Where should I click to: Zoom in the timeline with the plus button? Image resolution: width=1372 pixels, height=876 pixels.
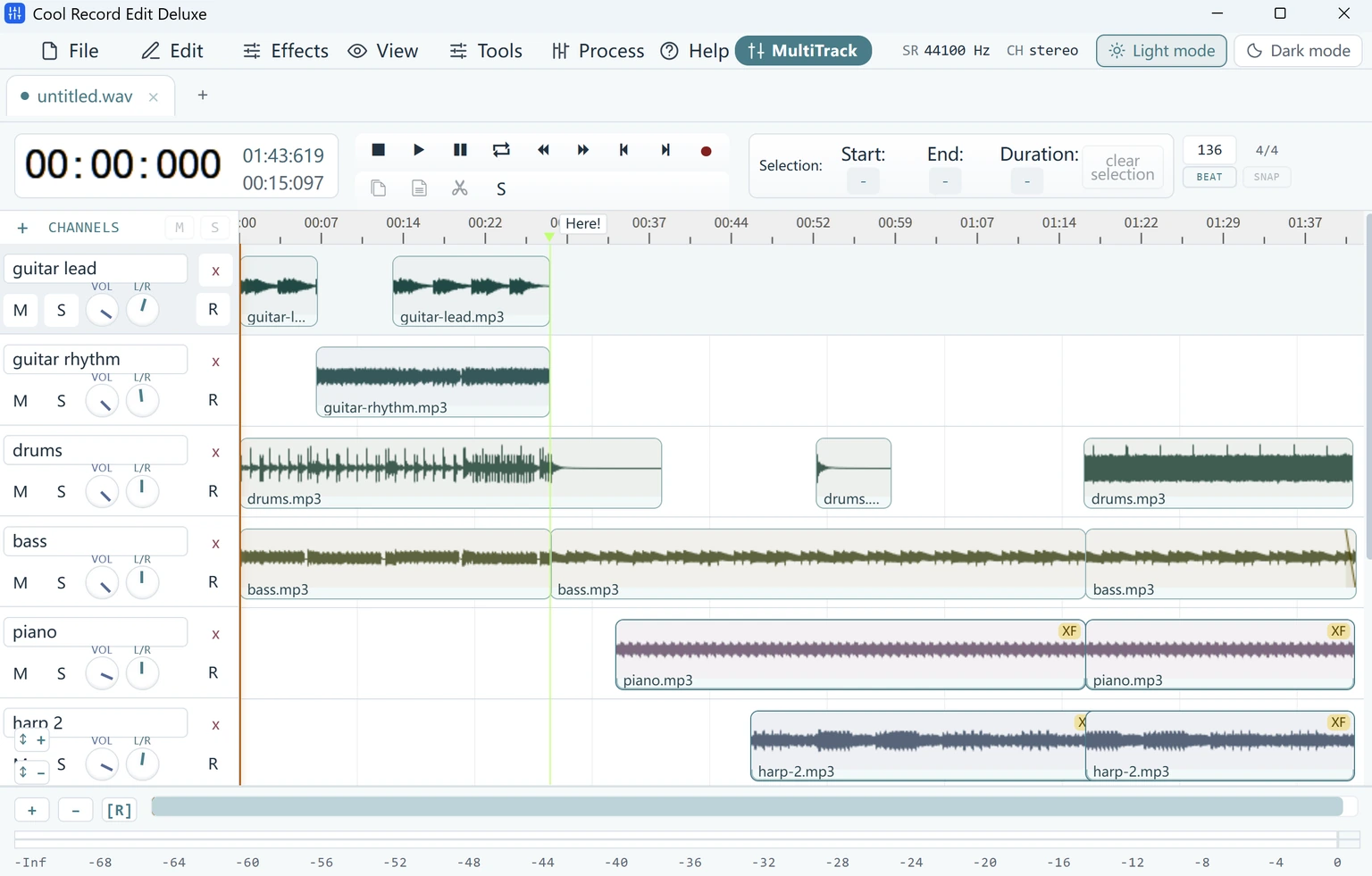pos(32,810)
